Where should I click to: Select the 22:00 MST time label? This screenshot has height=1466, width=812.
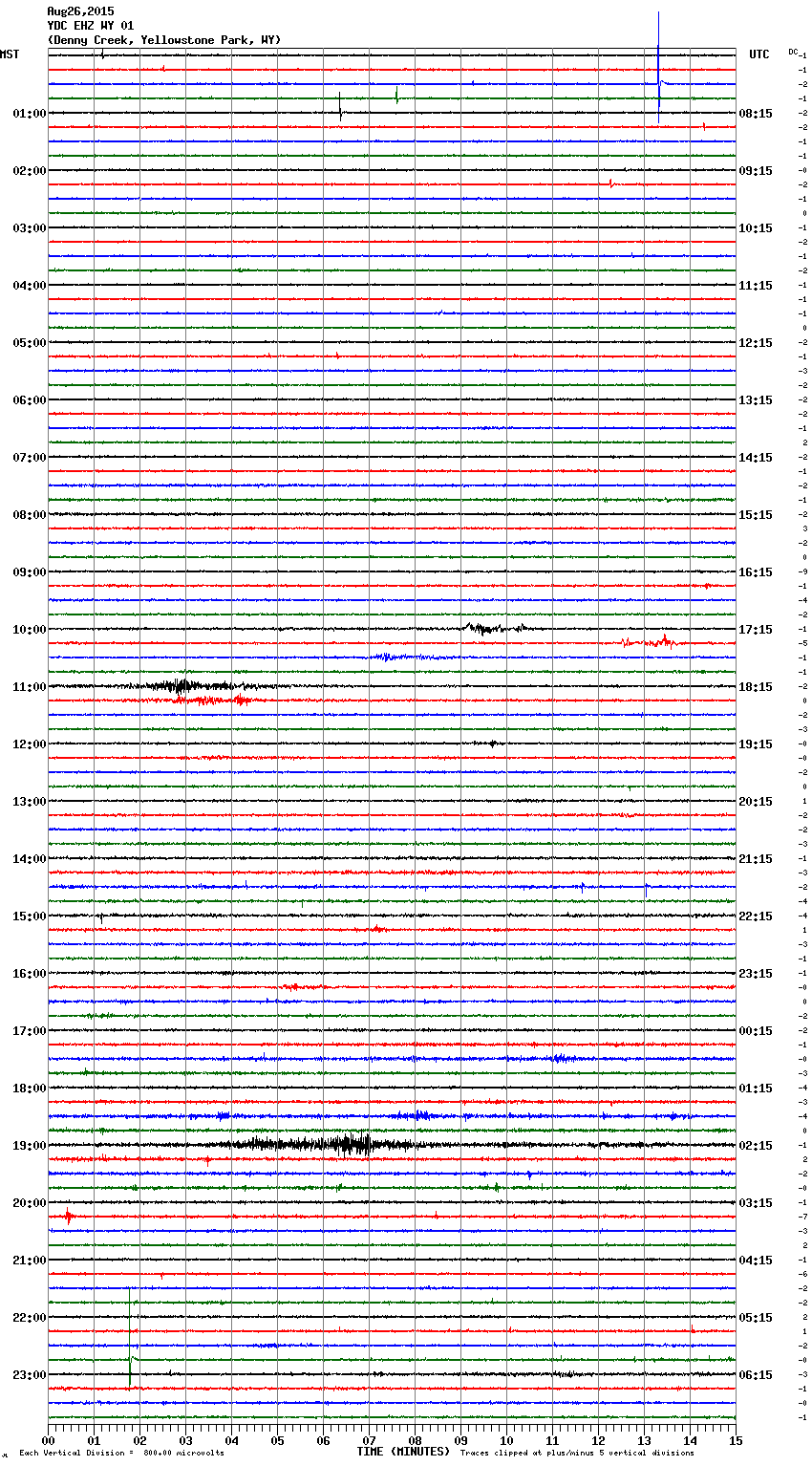coord(30,1318)
